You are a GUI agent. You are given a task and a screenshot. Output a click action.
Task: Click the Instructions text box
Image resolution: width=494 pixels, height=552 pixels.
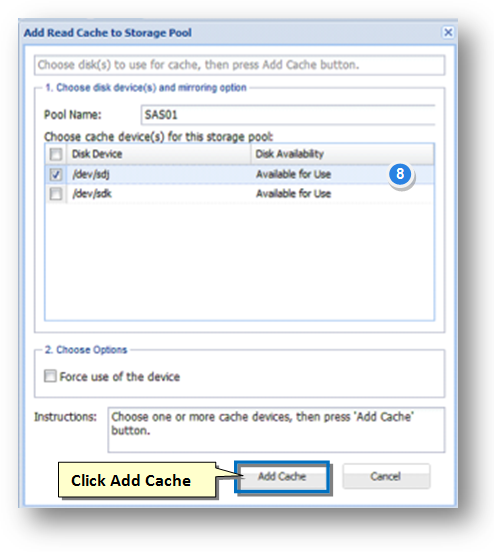pos(276,430)
